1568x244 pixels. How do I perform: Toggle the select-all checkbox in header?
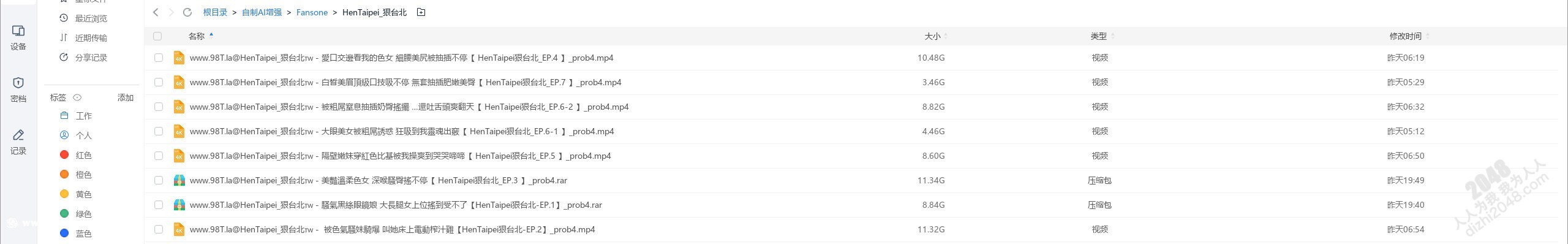pos(157,36)
